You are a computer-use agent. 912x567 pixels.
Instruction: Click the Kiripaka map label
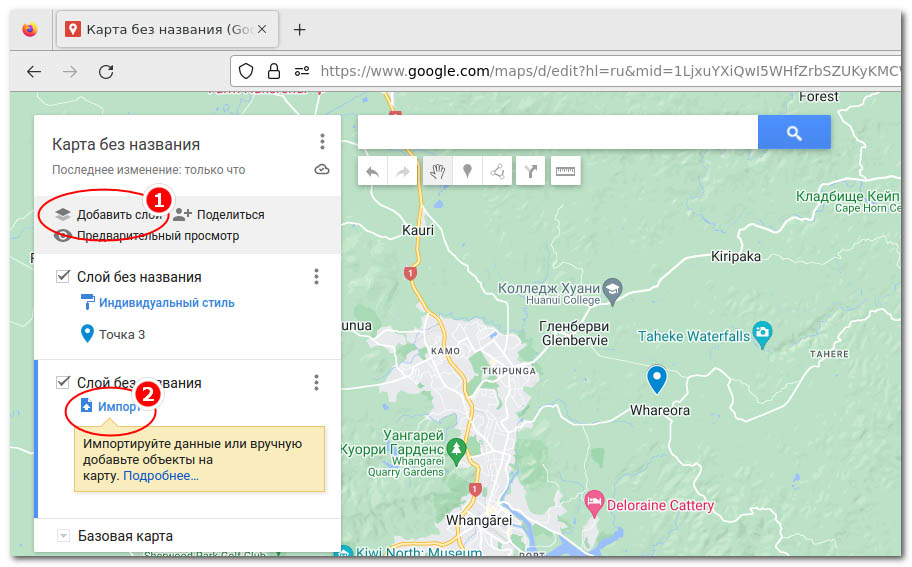(x=736, y=256)
